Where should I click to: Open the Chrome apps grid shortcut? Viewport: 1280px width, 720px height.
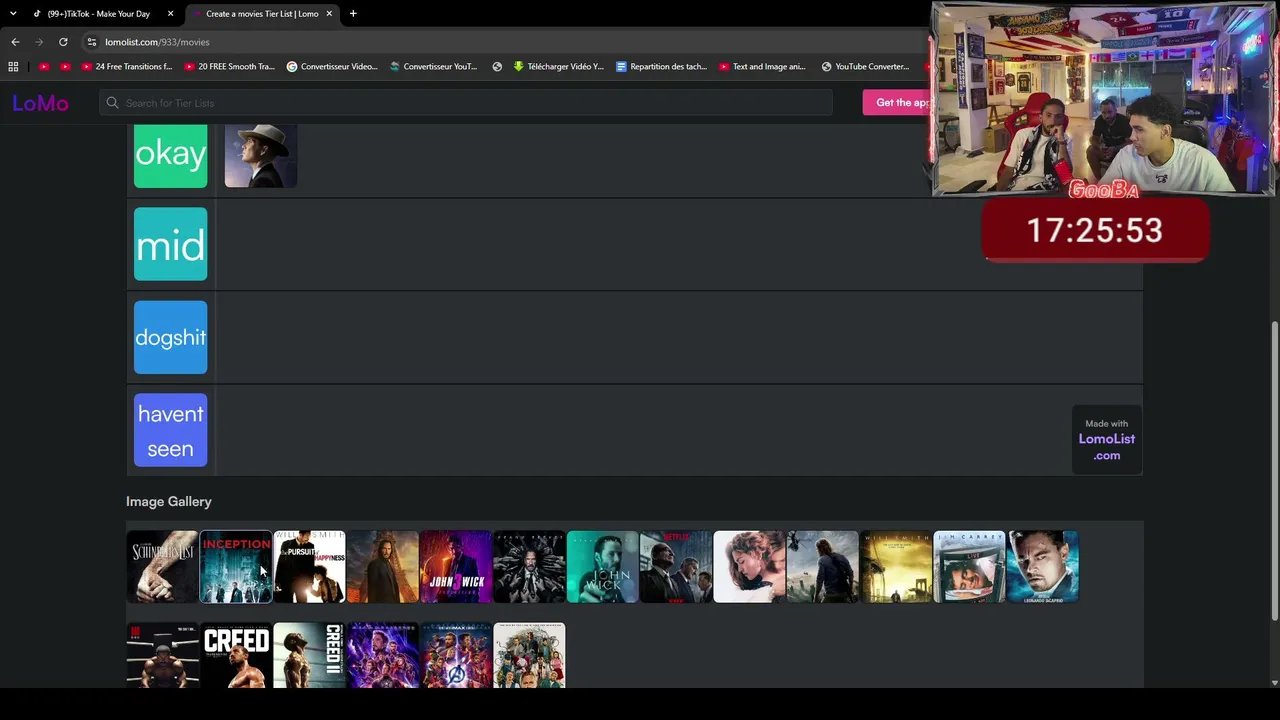13,67
